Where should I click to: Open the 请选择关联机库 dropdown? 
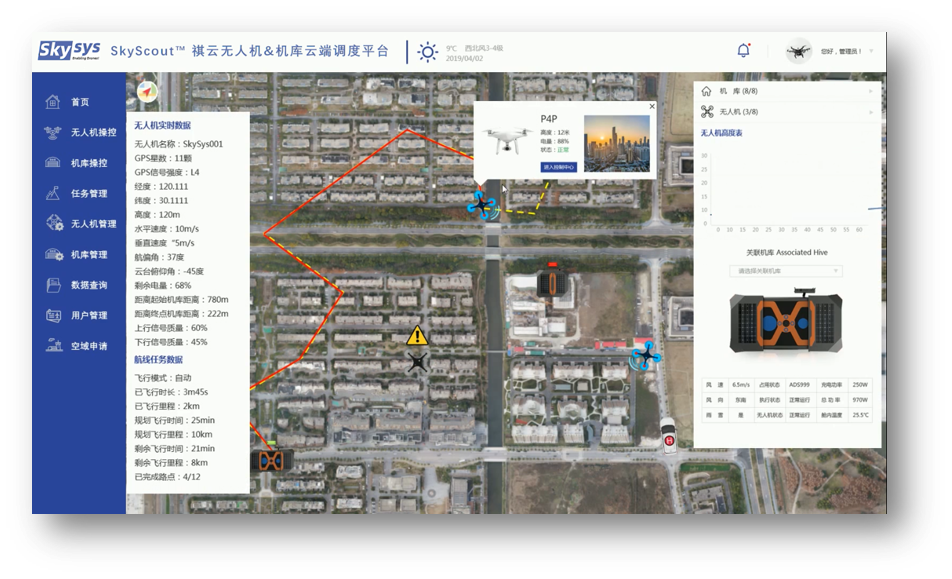(x=788, y=271)
